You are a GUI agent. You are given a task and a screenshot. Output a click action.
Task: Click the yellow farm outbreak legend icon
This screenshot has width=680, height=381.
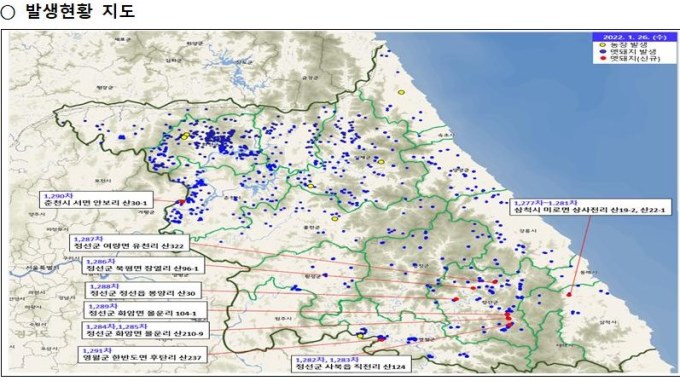point(602,45)
